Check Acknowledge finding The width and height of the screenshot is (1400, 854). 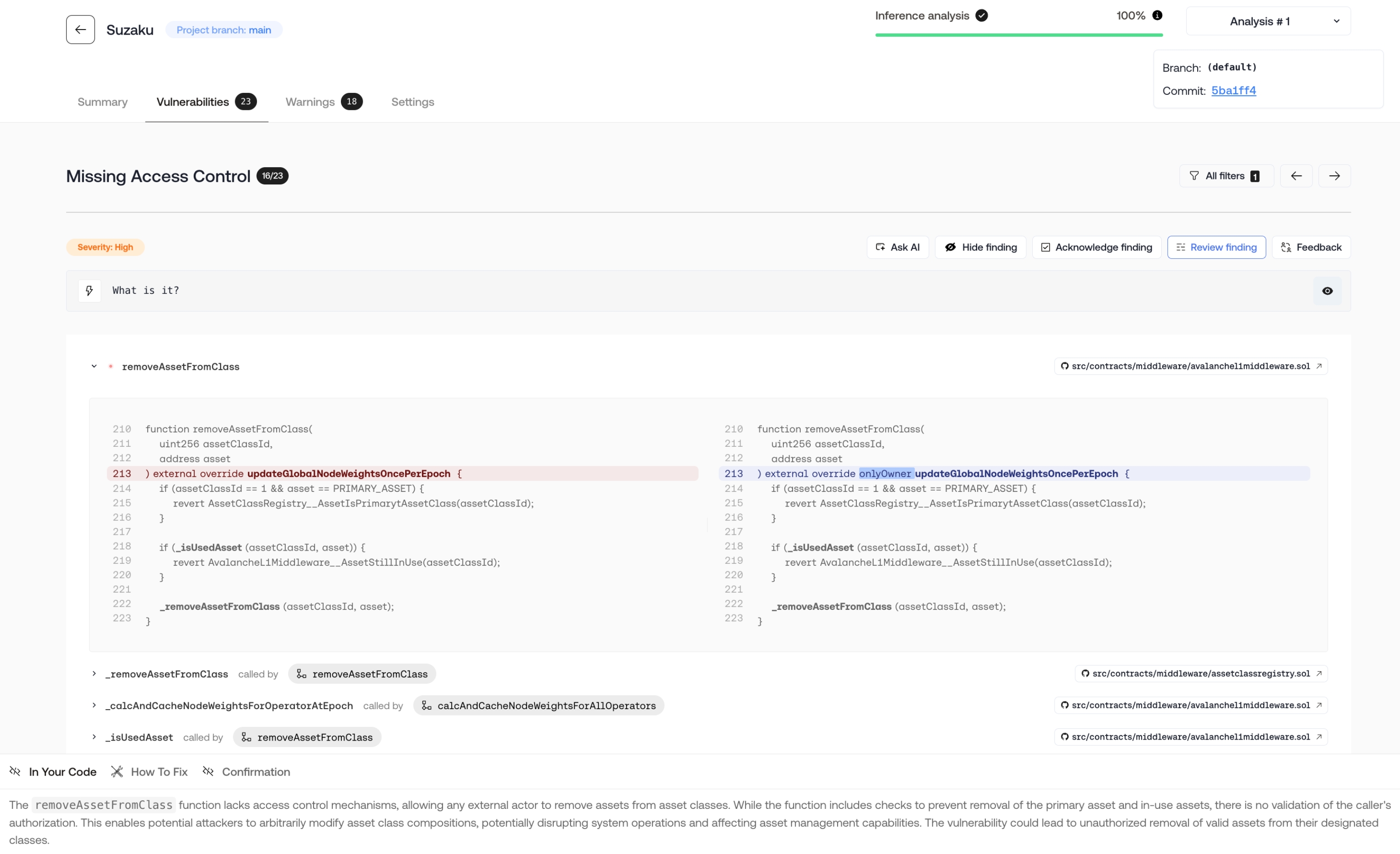[1096, 247]
